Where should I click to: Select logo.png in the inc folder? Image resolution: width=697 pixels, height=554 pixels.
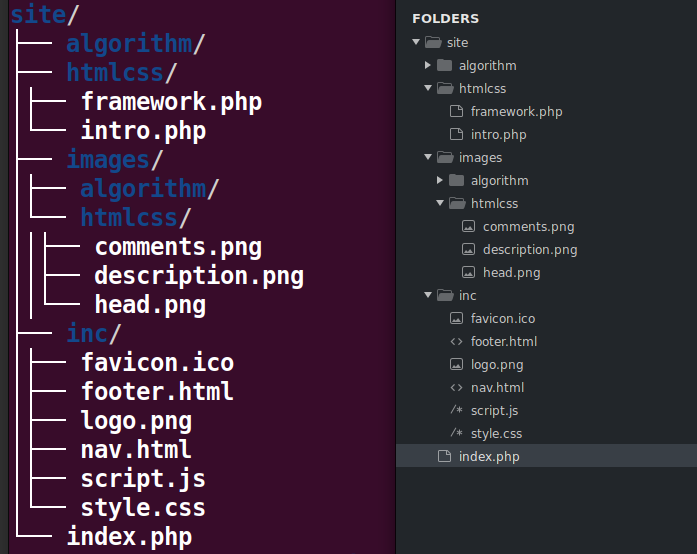tap(497, 365)
